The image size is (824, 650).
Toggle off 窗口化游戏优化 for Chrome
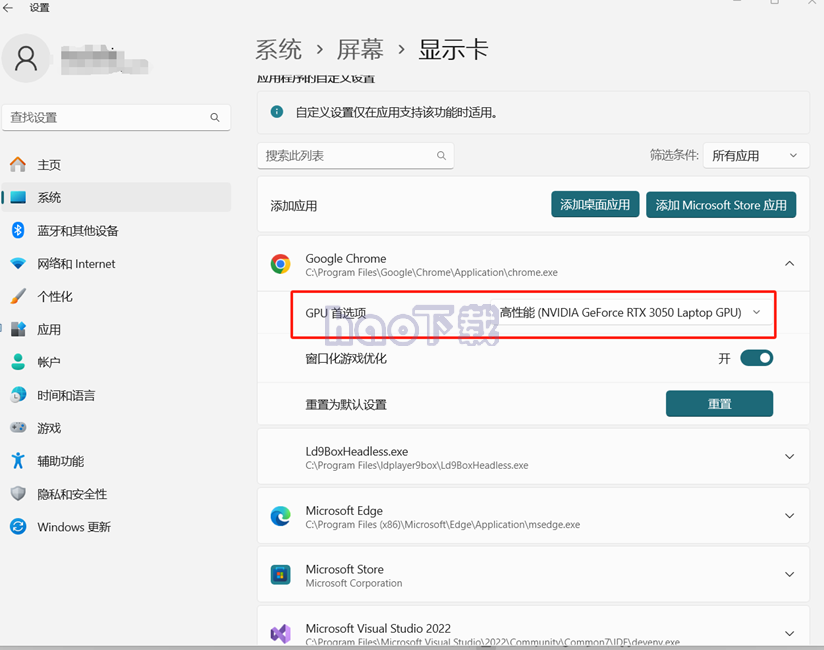757,357
